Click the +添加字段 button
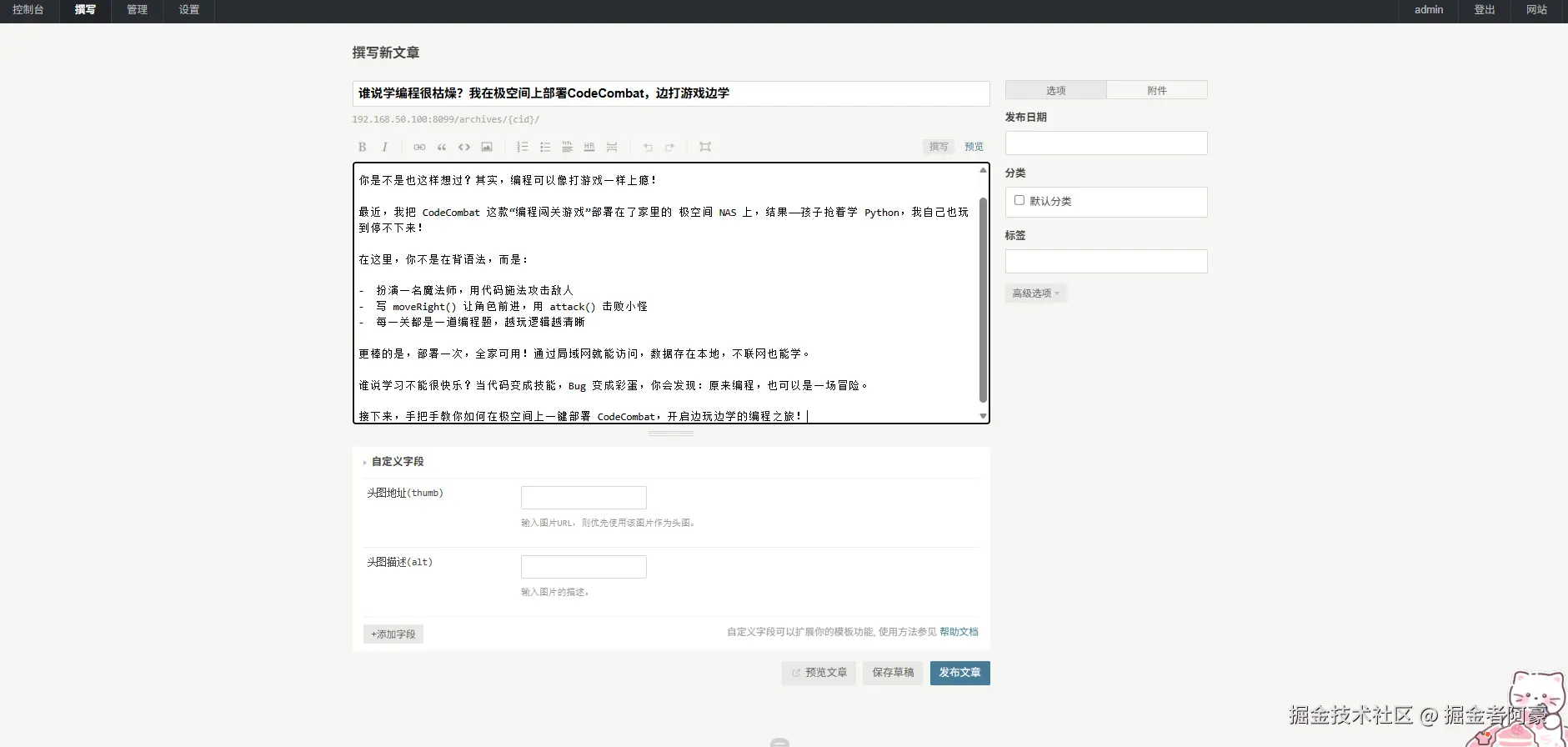The width and height of the screenshot is (1568, 747). (x=393, y=634)
